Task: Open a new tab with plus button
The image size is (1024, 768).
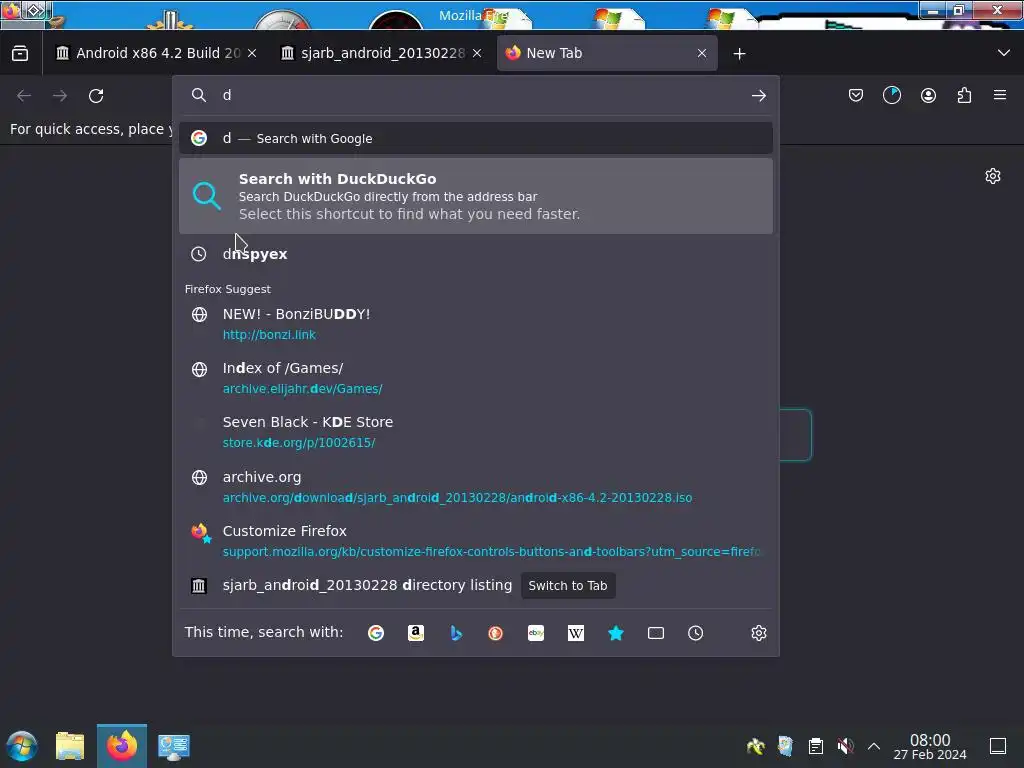Action: tap(739, 54)
